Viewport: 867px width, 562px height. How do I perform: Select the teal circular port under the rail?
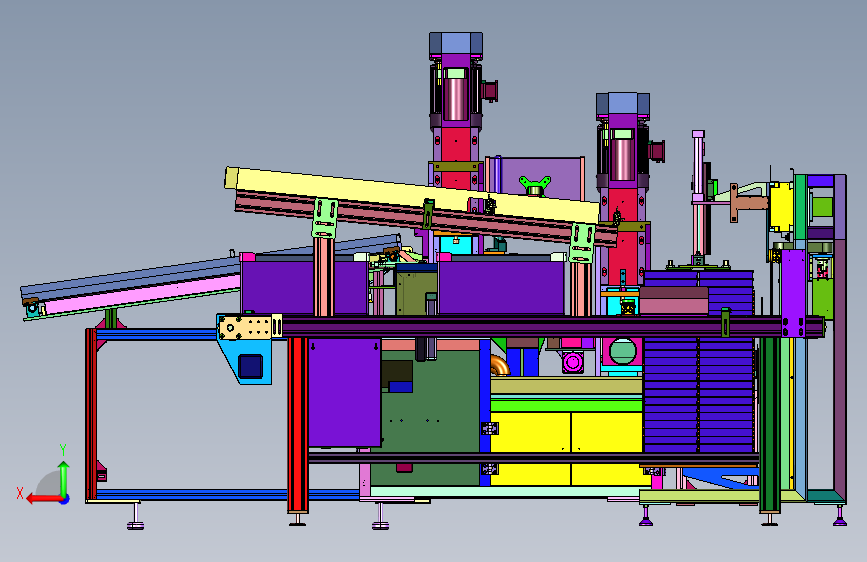pos(623,352)
